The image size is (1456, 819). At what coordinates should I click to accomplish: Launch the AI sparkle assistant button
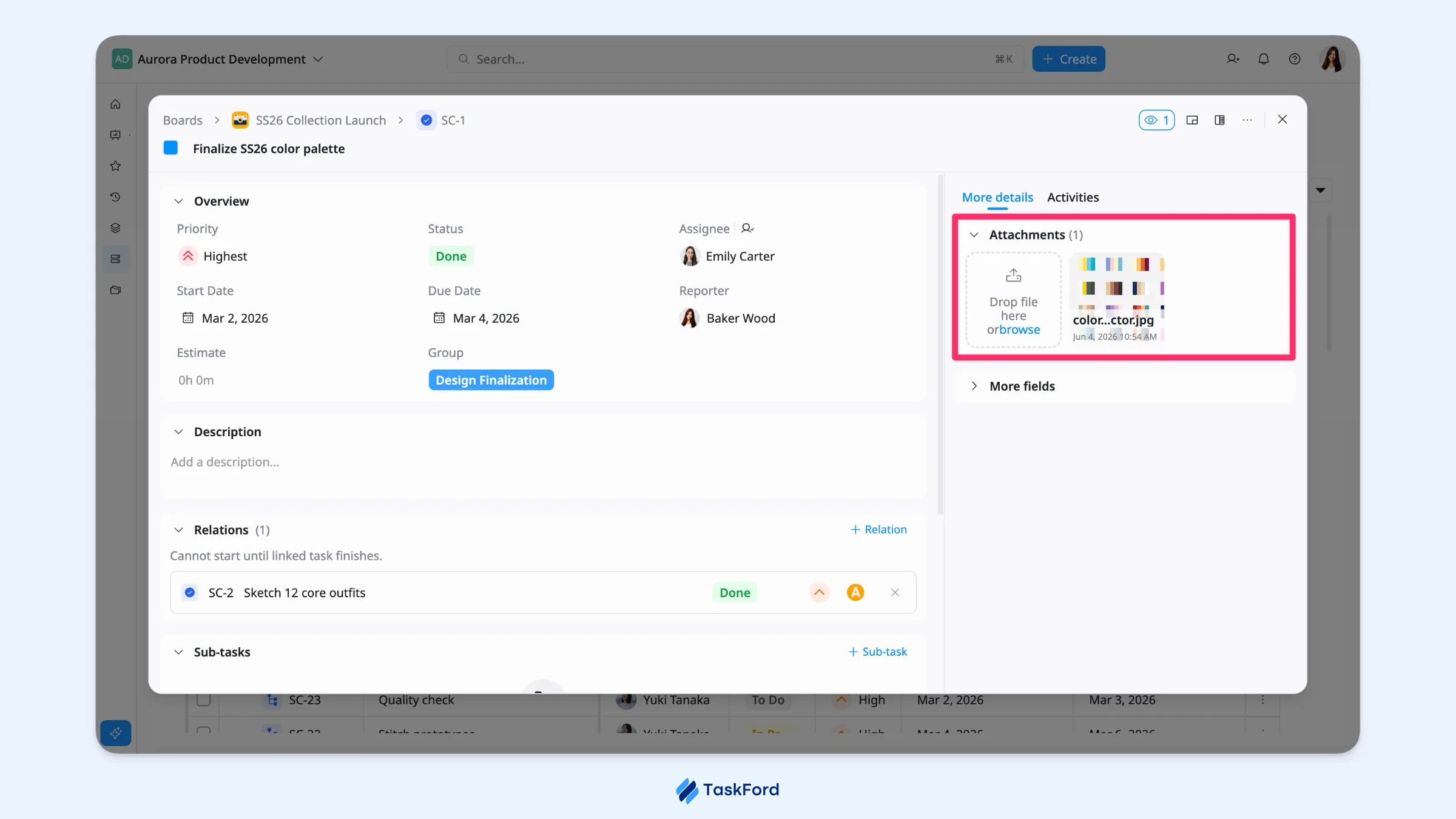coord(116,733)
